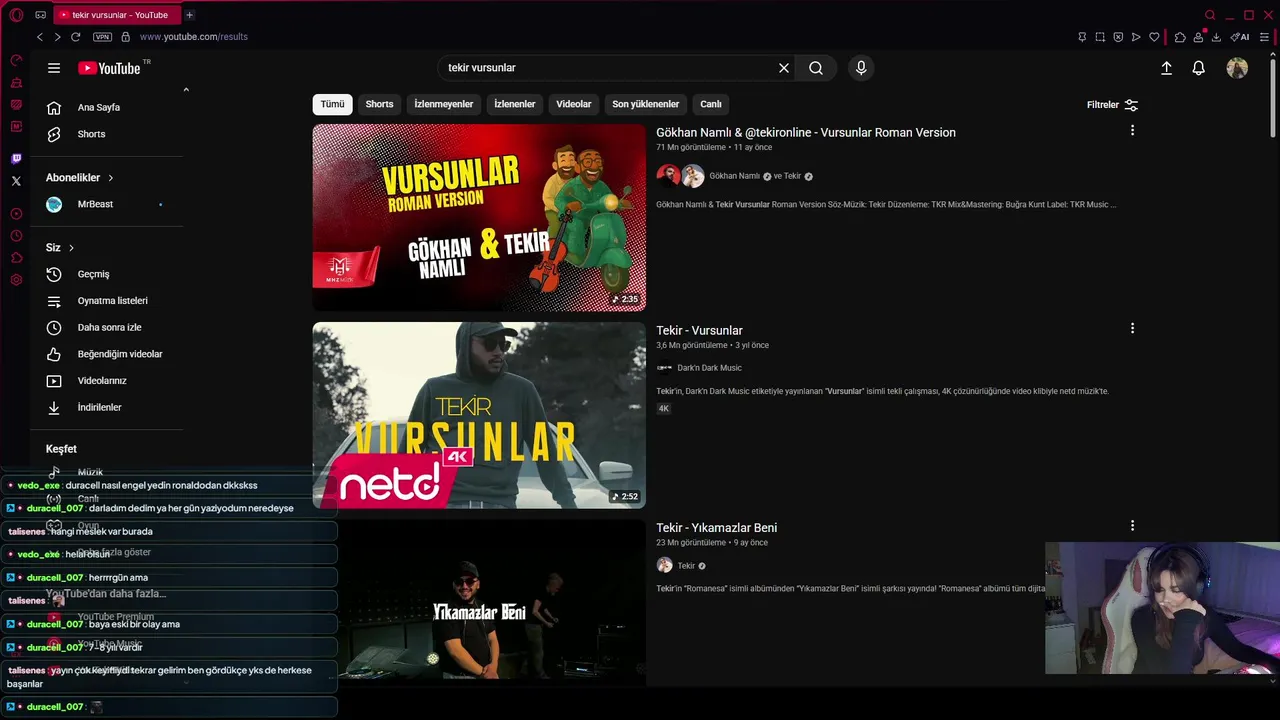The image size is (1280, 720).
Task: Open more options for Tekir - Vursunlar
Action: [x=1132, y=328]
